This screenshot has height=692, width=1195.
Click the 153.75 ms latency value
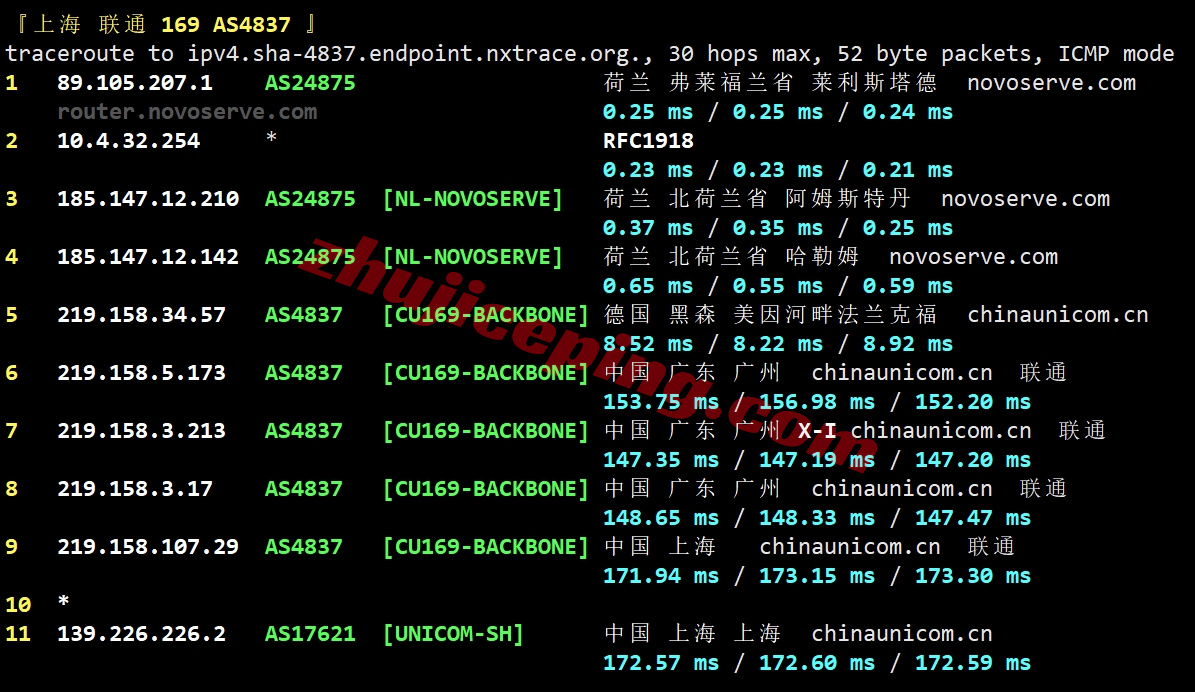(x=661, y=402)
